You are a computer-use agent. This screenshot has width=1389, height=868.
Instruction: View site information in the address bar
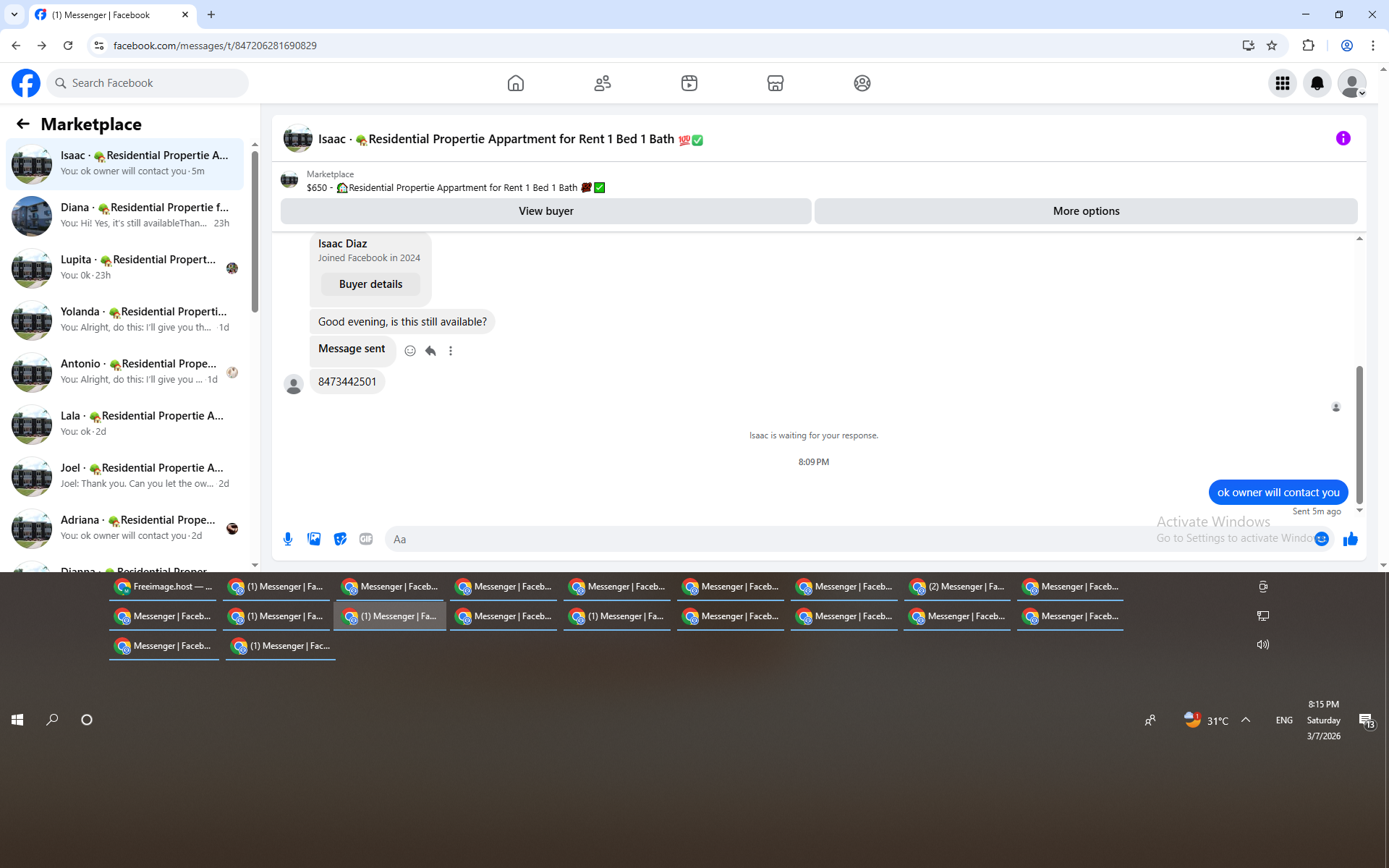99,46
